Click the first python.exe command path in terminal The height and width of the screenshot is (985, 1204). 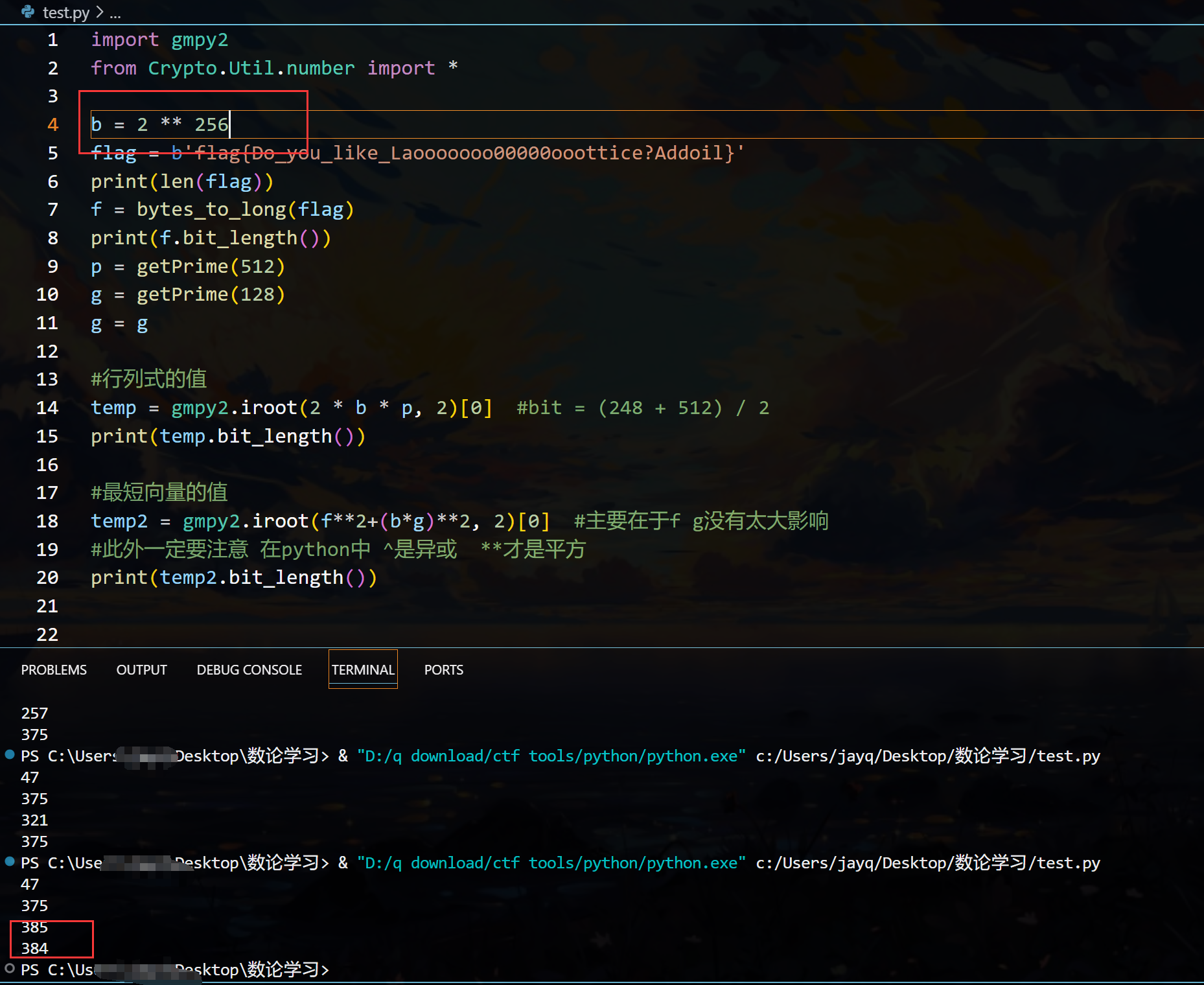point(551,756)
